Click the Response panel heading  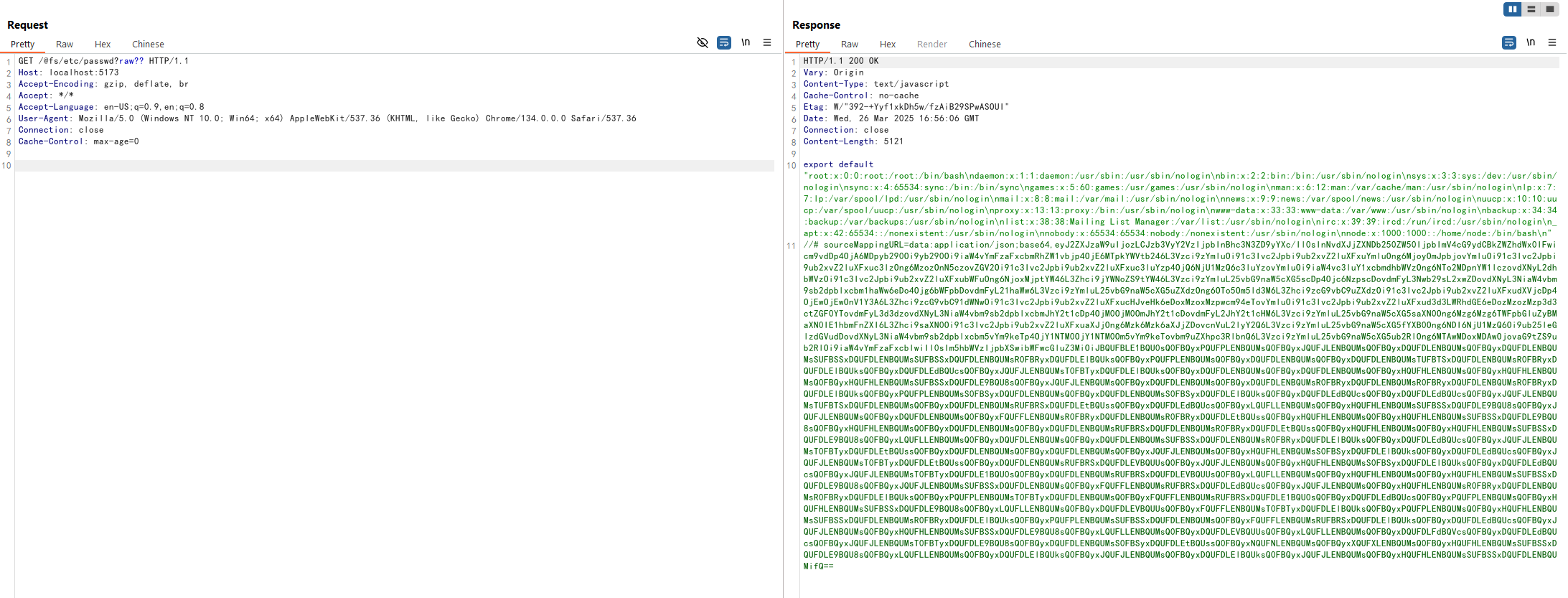point(816,25)
